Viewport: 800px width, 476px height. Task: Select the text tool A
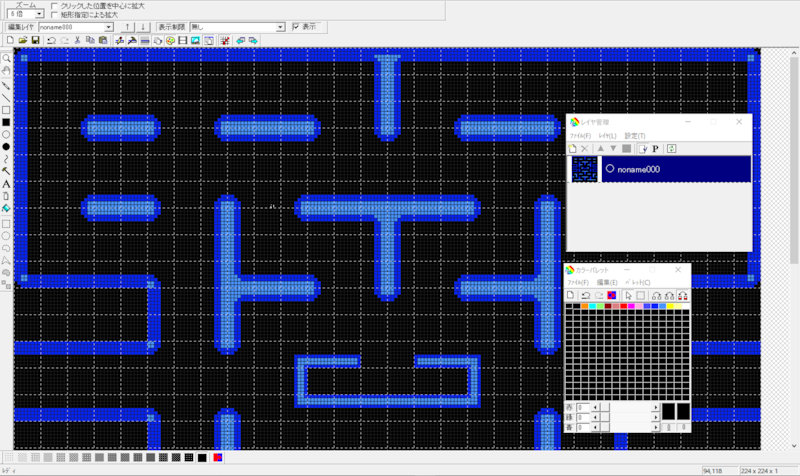(x=6, y=184)
